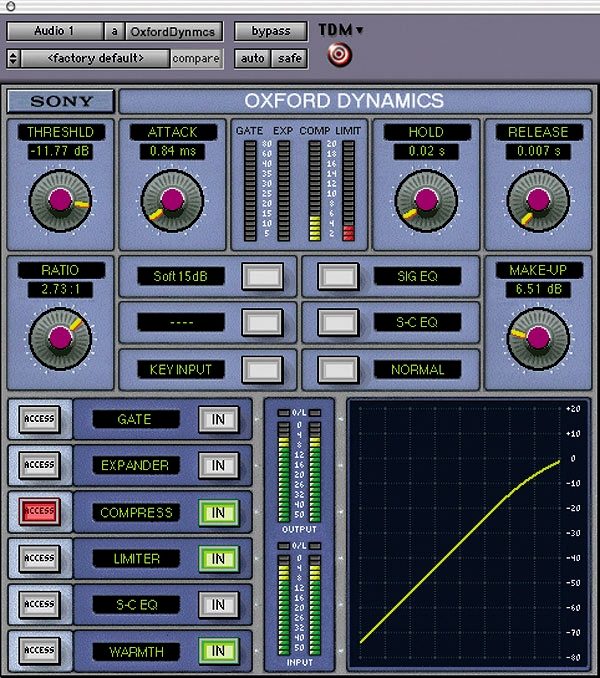Toggle the button next to the dashes display
Viewport: 600px width, 678px height.
click(x=262, y=323)
